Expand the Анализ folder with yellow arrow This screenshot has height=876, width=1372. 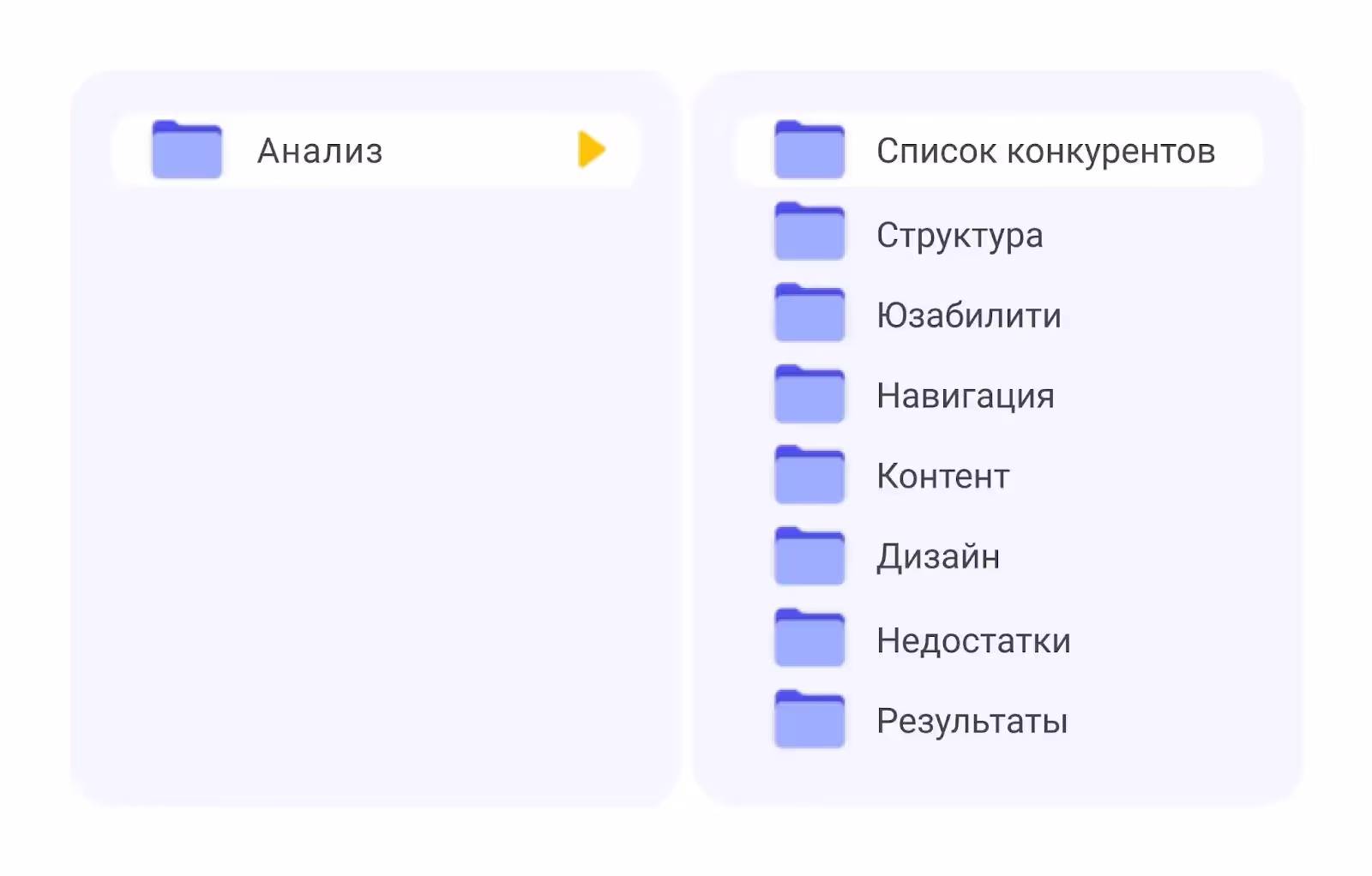[x=592, y=150]
